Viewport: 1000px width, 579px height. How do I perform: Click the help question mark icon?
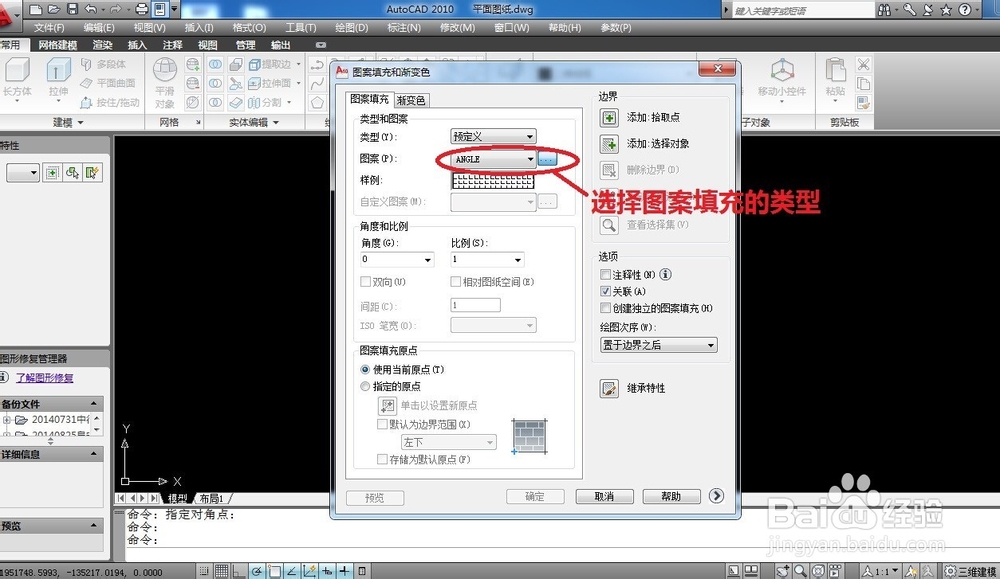coord(964,10)
